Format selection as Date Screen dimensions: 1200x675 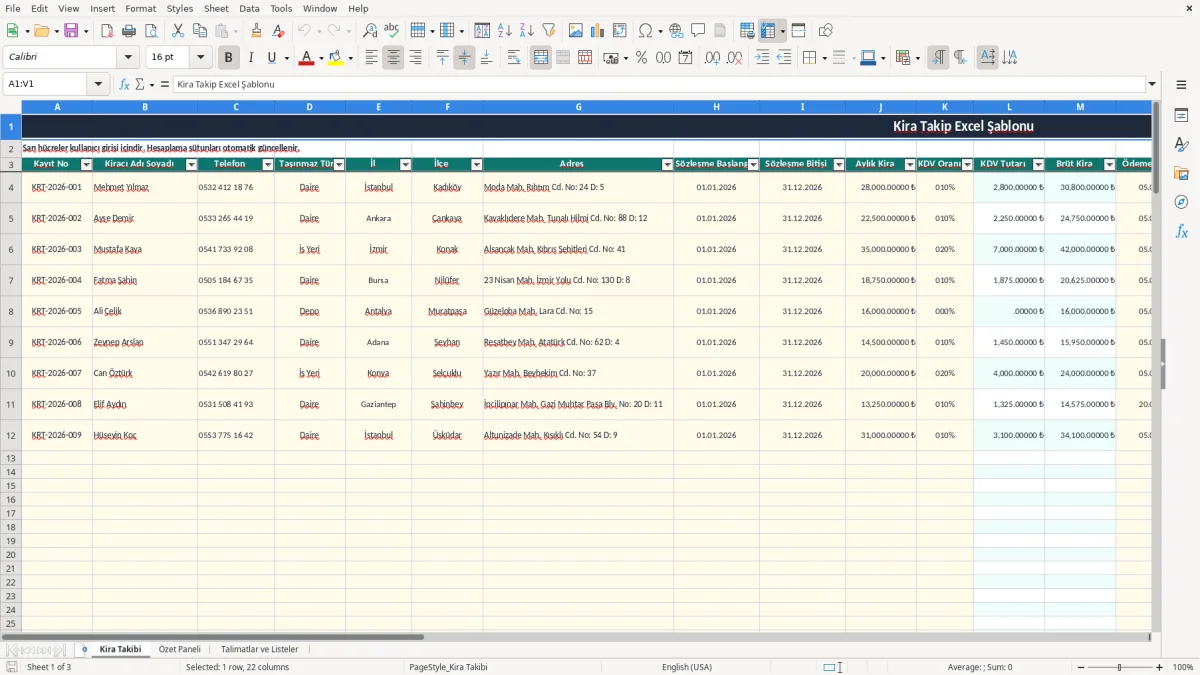click(x=685, y=58)
